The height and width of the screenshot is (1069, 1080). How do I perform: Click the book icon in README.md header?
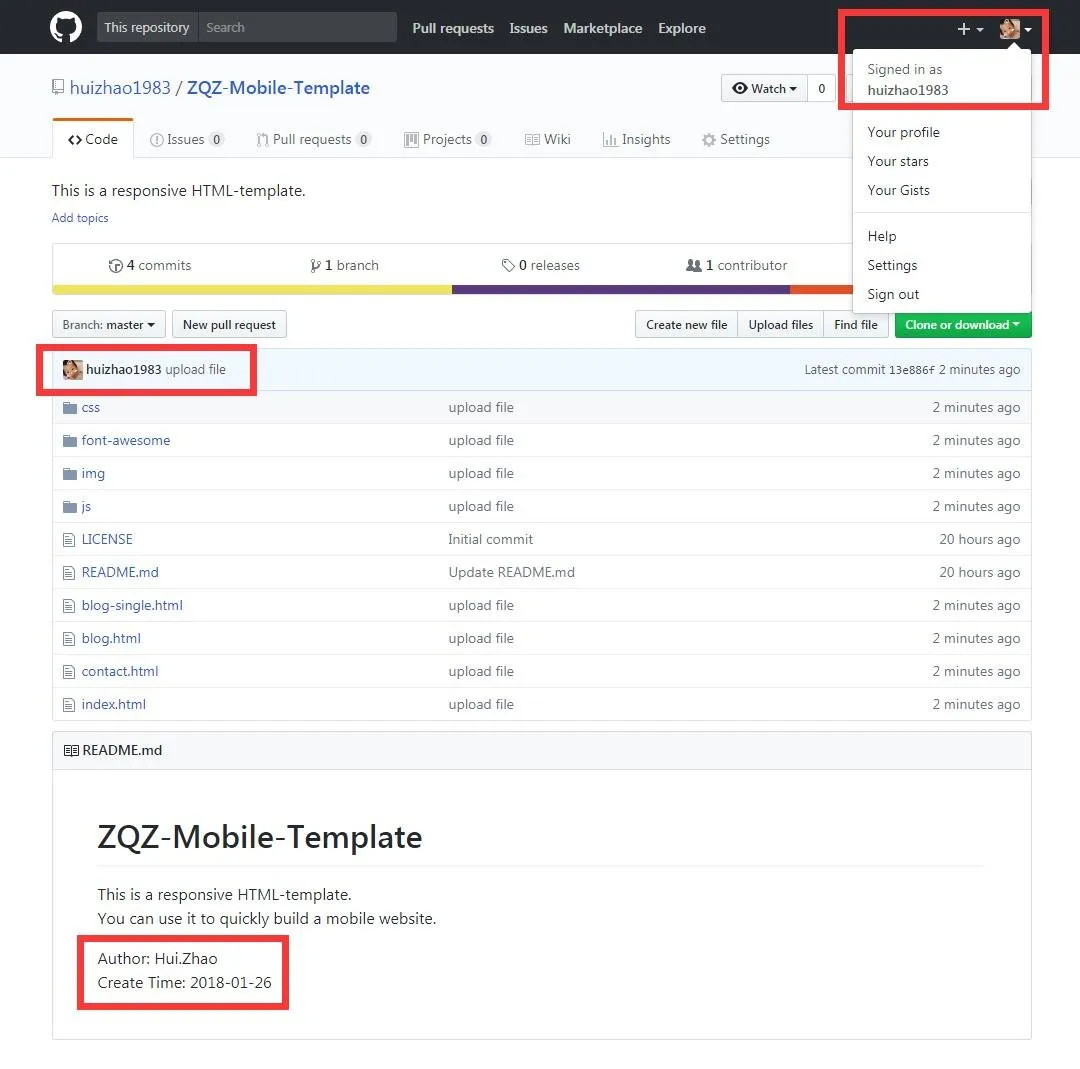pyautogui.click(x=71, y=751)
